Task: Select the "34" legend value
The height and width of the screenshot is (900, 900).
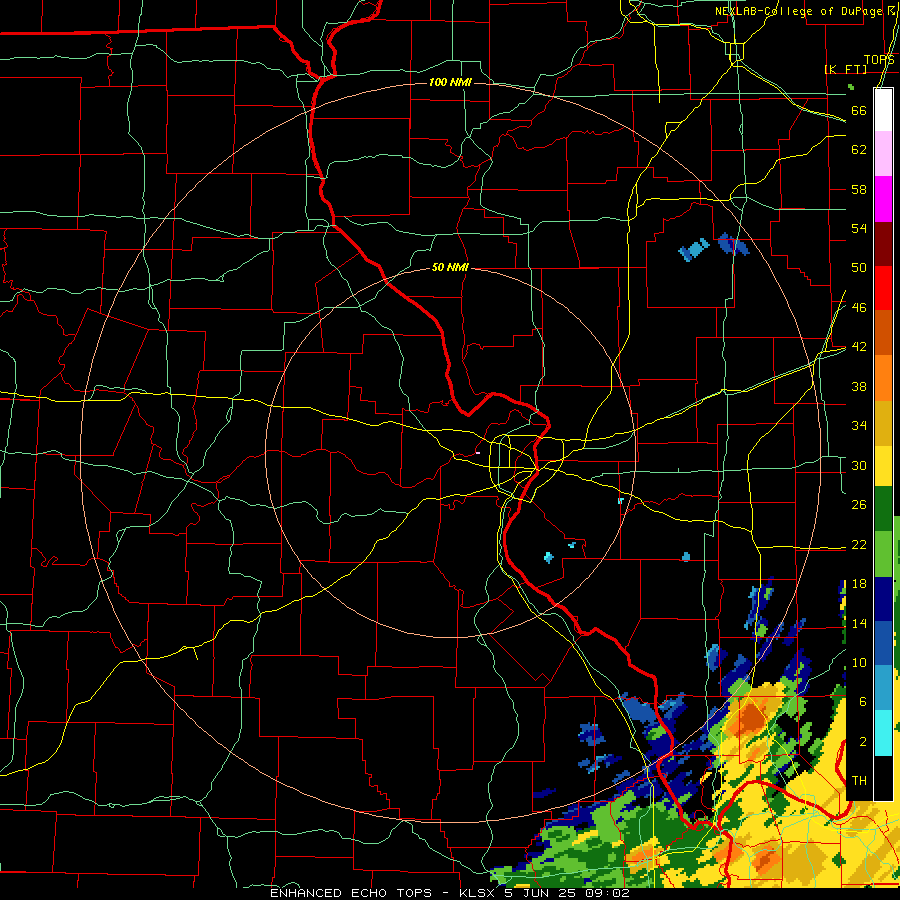Action: [859, 426]
